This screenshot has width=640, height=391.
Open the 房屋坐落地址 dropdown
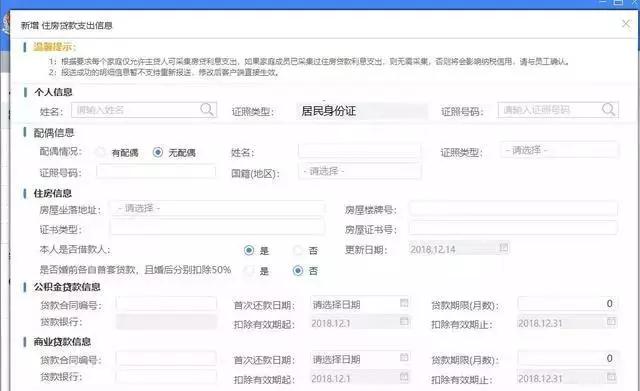218,209
